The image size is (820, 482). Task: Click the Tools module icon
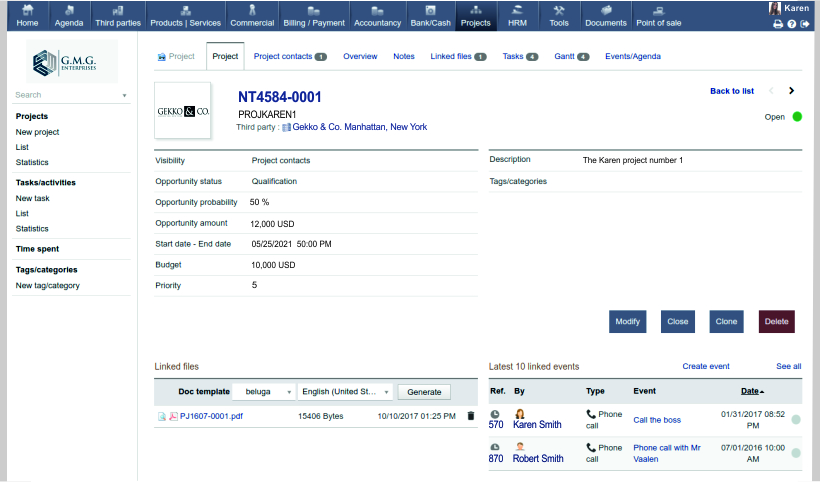tap(559, 15)
